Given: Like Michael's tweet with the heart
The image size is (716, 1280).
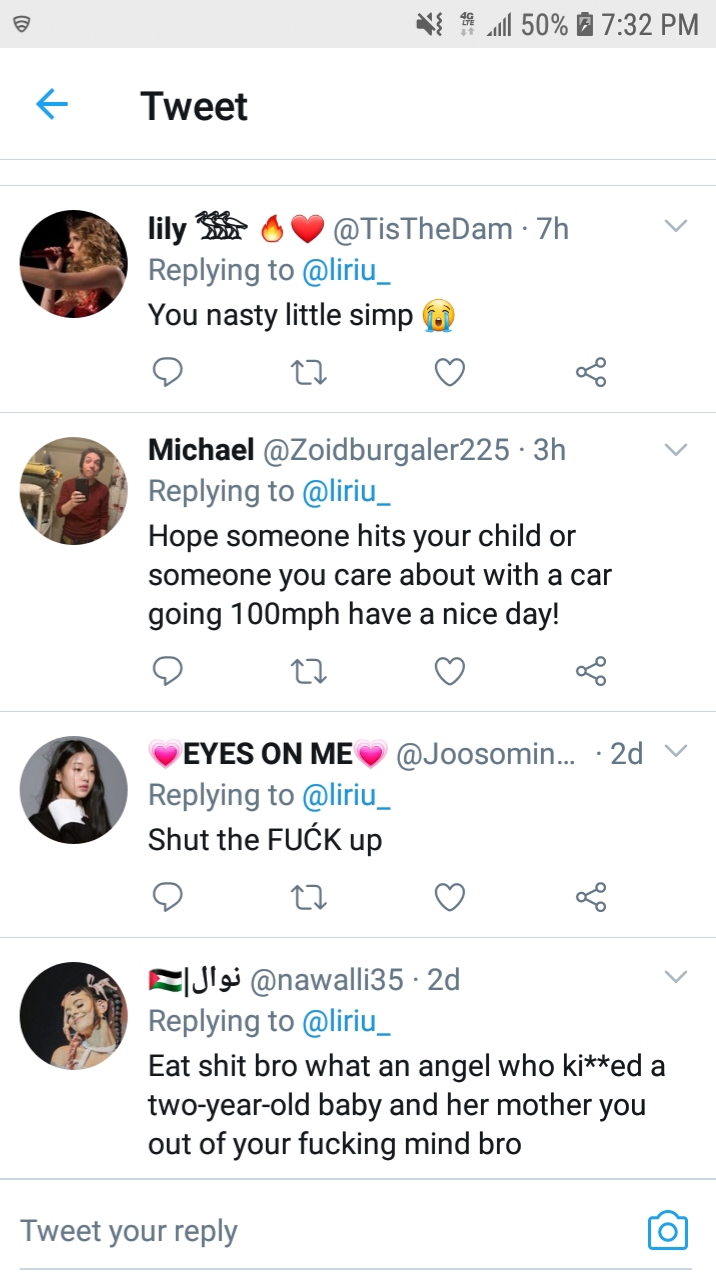Looking at the screenshot, I should [x=450, y=671].
